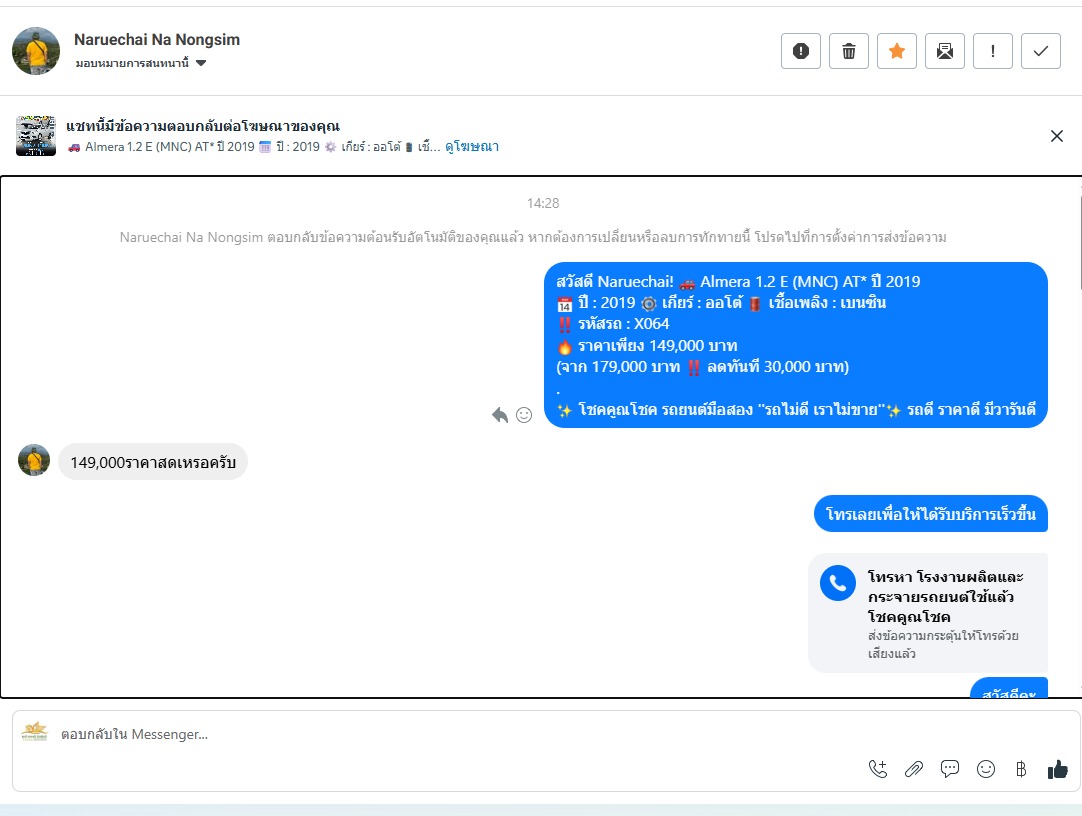Mark the conversation as unread
The image size is (1082, 816).
tap(945, 51)
